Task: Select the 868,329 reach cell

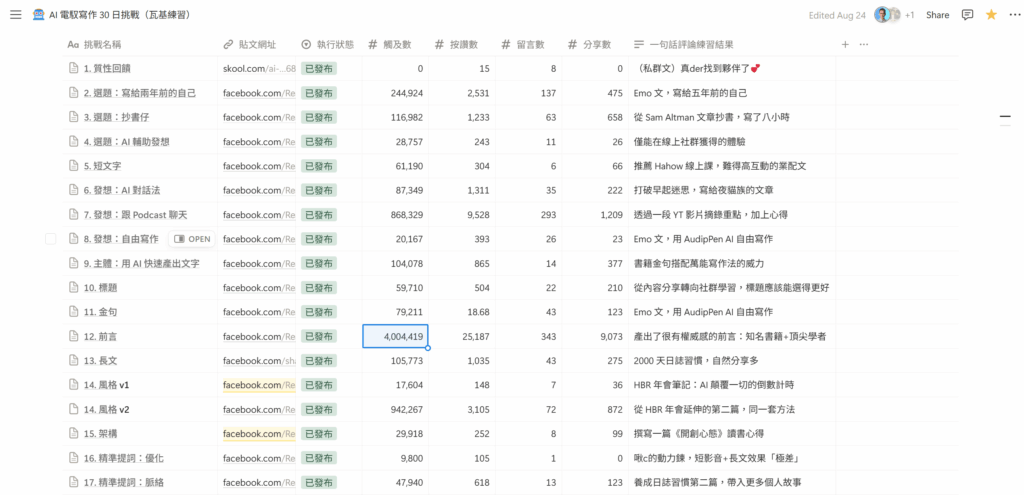Action: coord(395,214)
